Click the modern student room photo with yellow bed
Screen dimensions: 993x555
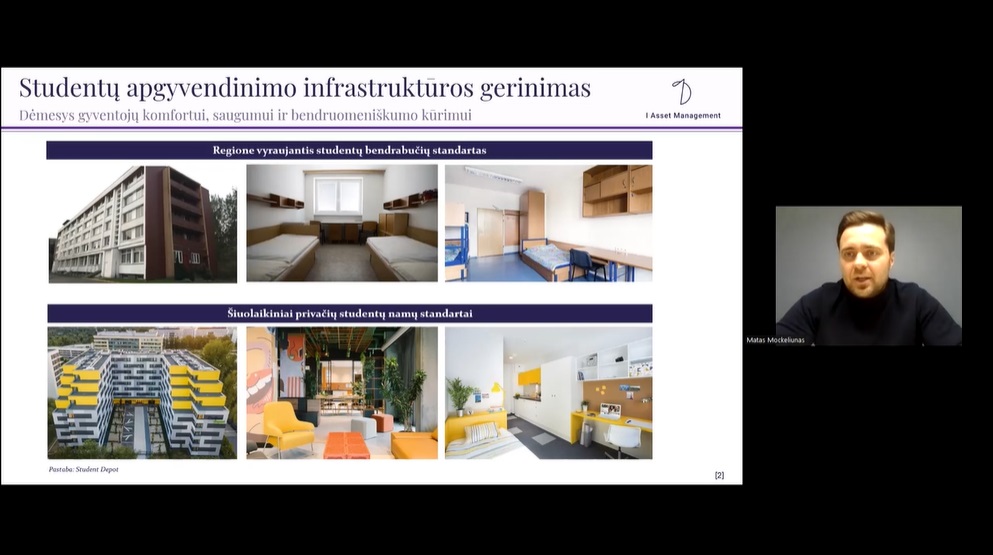[548, 392]
